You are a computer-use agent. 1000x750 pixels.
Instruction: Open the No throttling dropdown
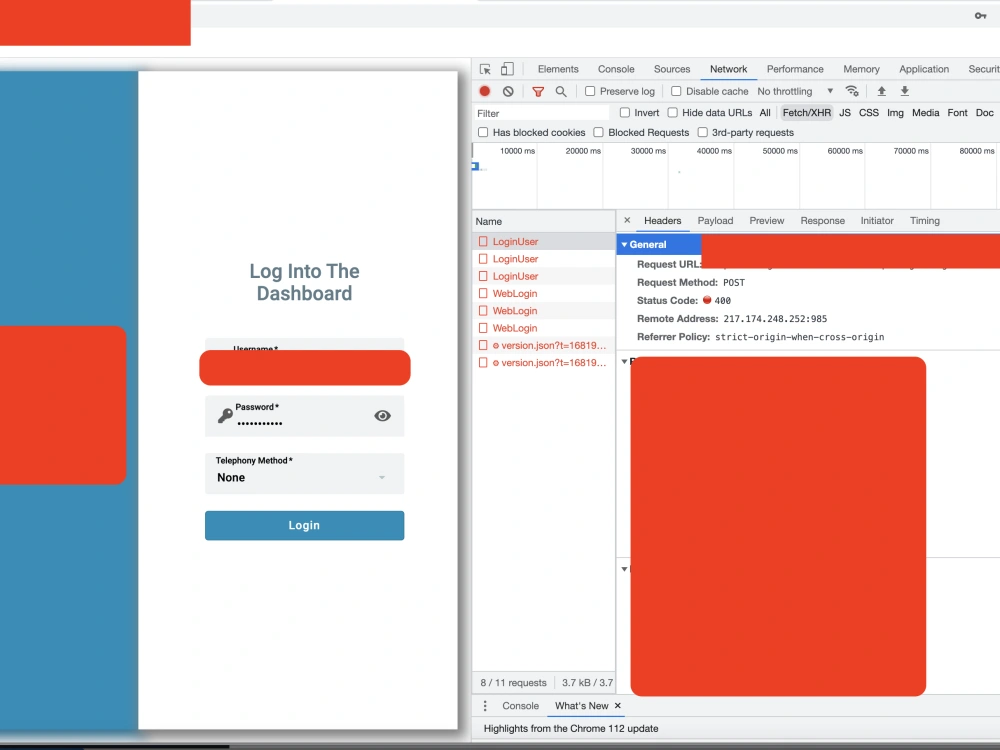[795, 91]
